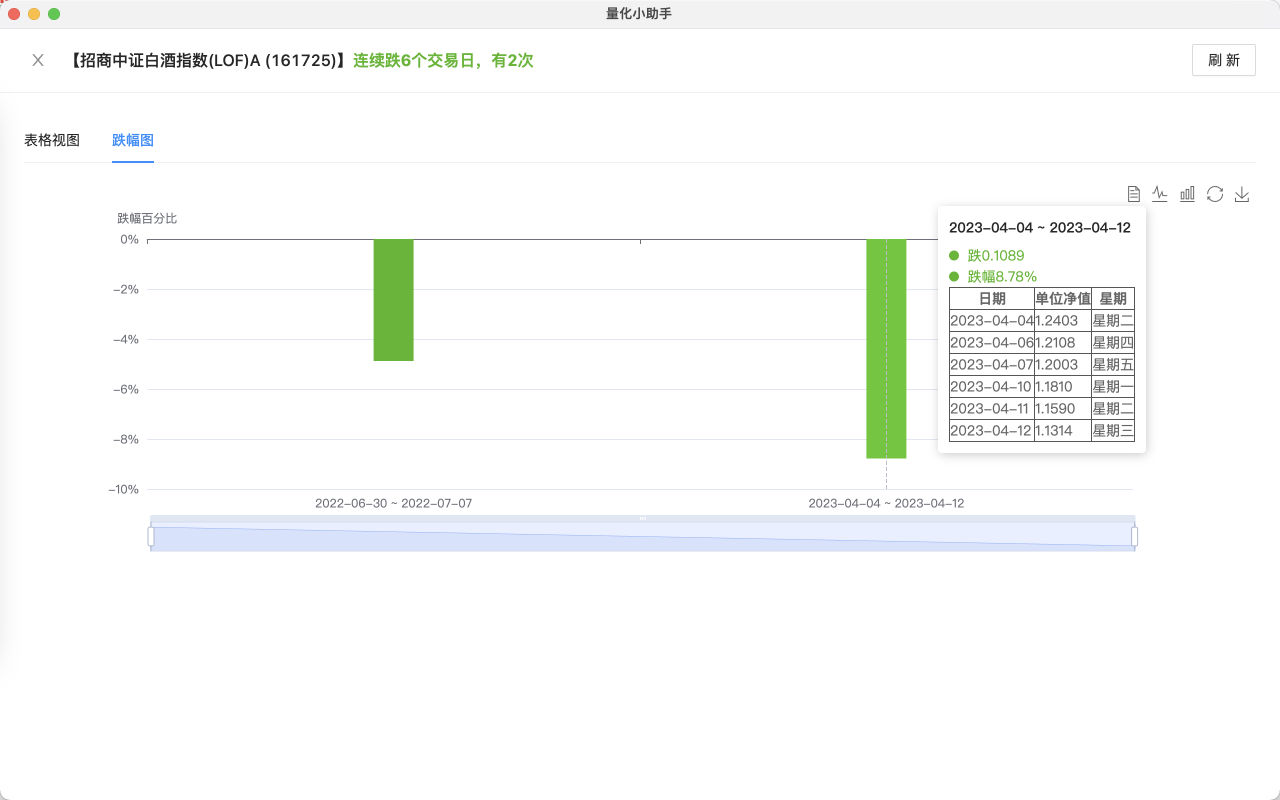Click the green text 连续跌6个交易日，有2次
Viewport: 1280px width, 800px height.
coord(443,61)
